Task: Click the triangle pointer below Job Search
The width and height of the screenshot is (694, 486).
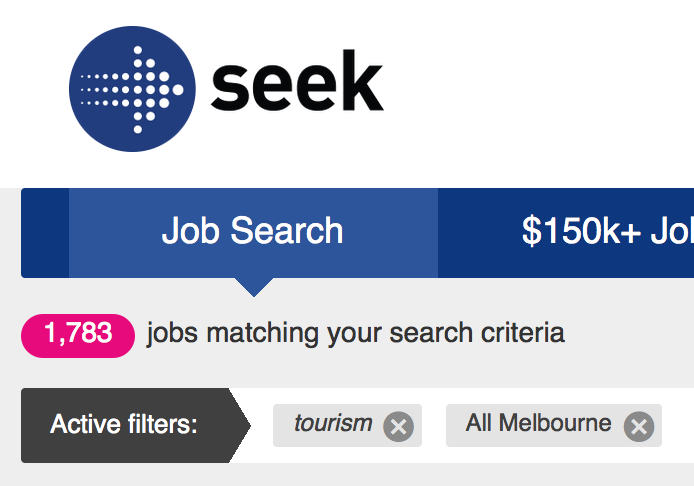Action: [x=253, y=287]
